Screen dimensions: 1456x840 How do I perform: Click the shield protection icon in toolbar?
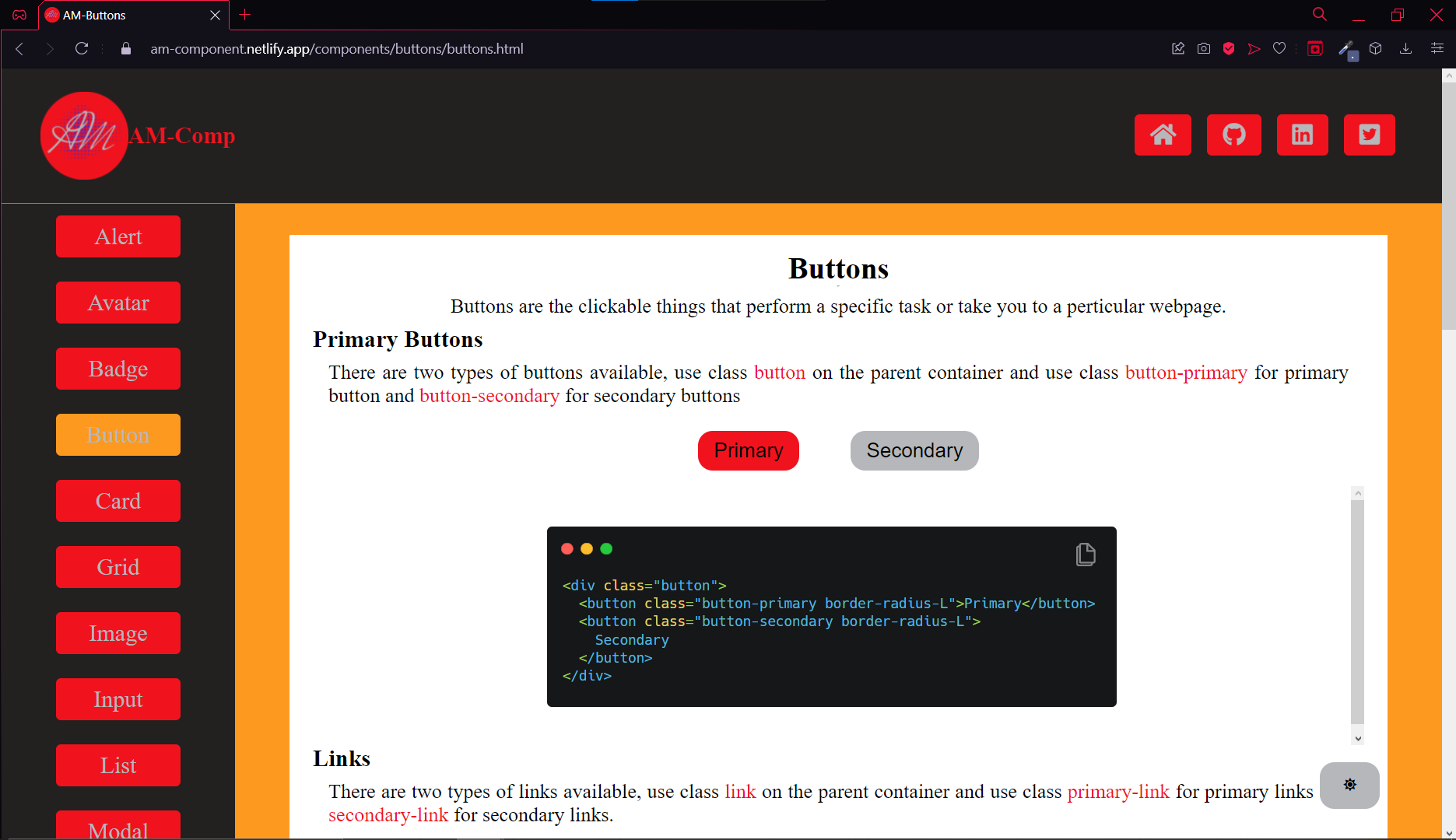(1228, 48)
